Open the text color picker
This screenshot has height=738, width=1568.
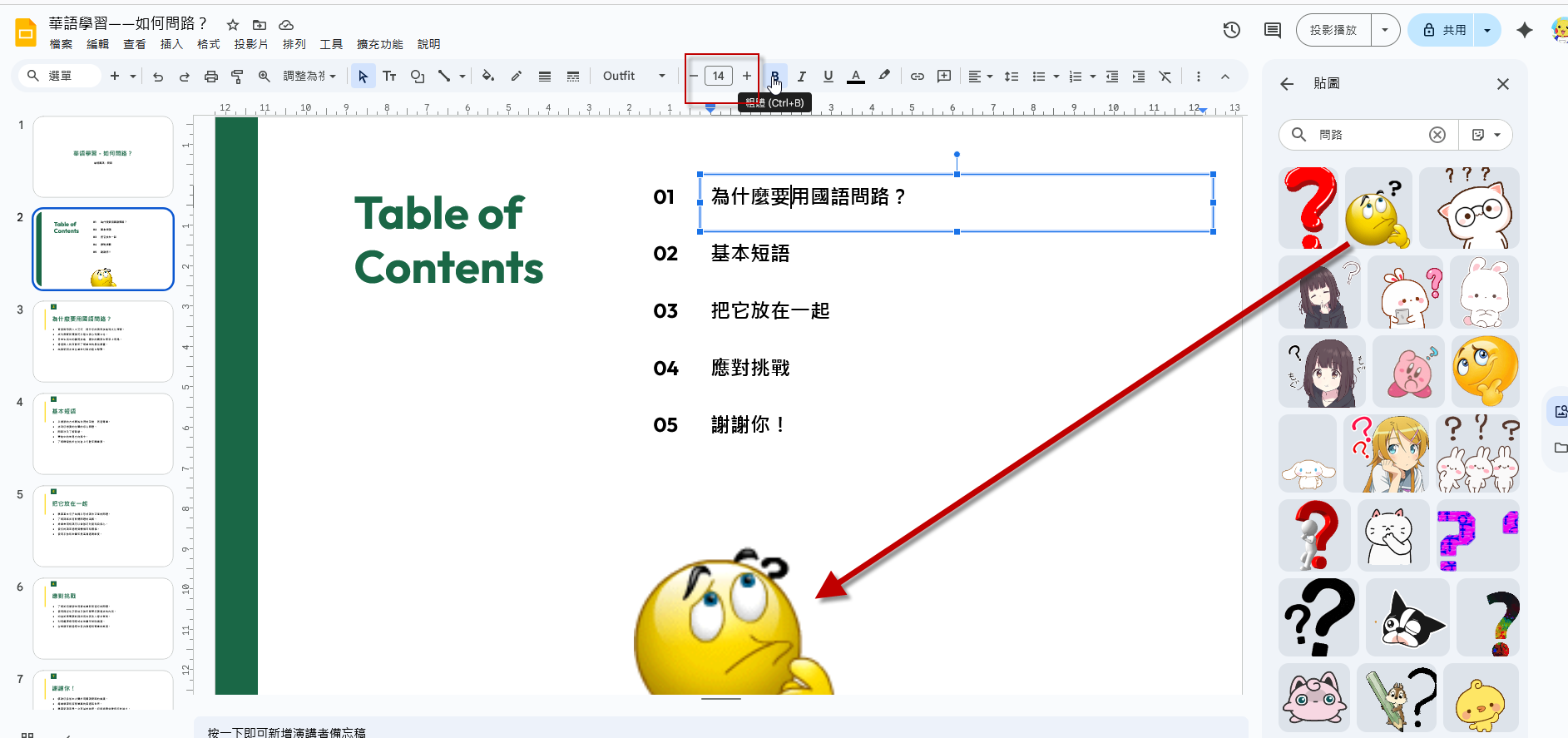[x=856, y=77]
